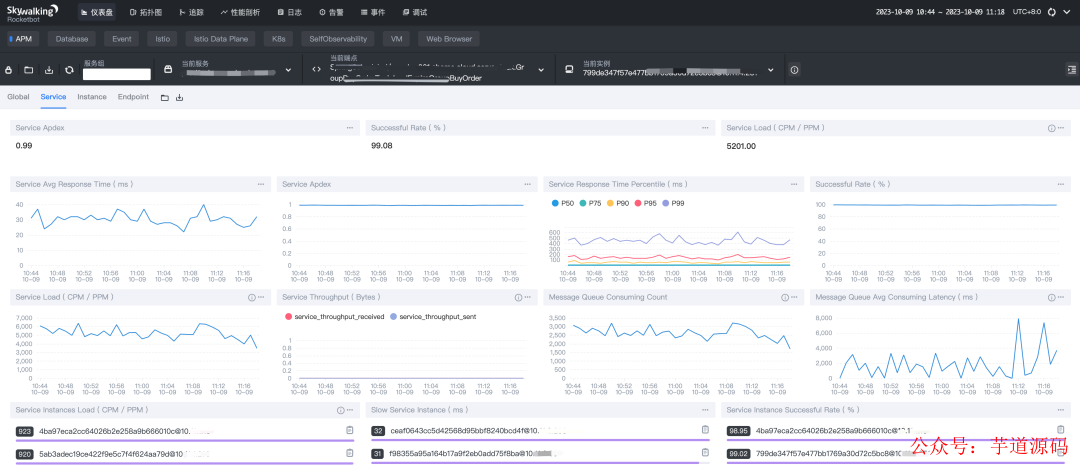This screenshot has width=1080, height=466.
Task: Toggle the edit lock icon in toolbar
Action: click(x=9, y=70)
